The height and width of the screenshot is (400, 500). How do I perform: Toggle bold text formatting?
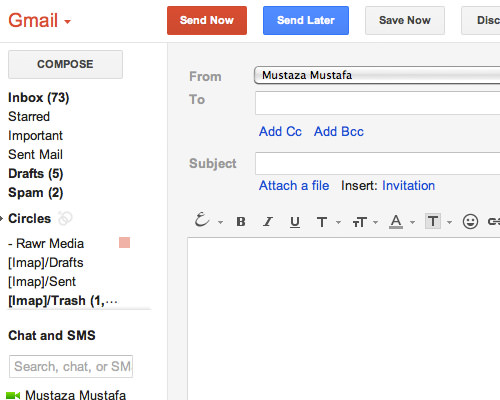pyautogui.click(x=241, y=222)
